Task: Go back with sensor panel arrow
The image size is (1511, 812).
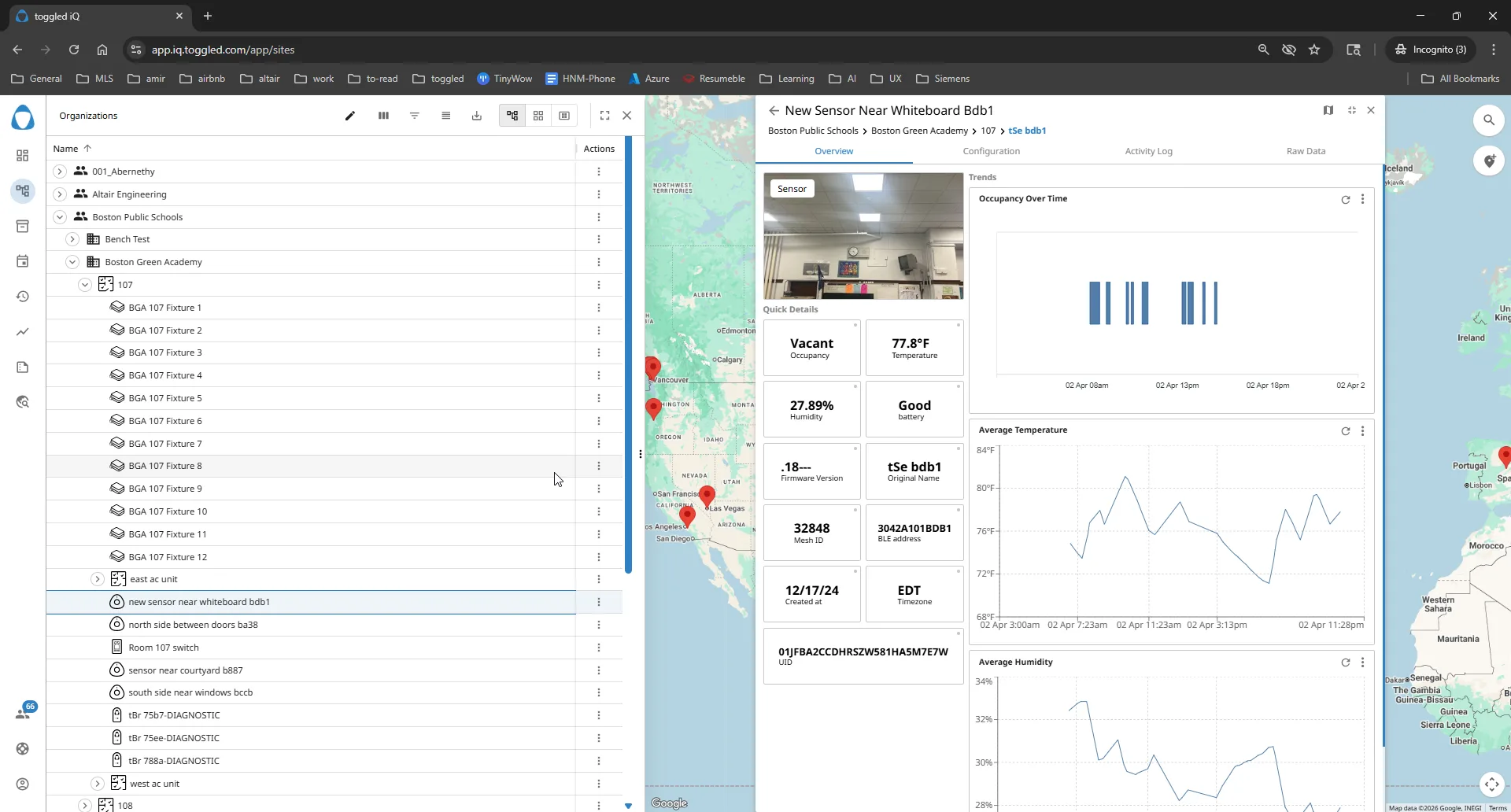Action: (774, 111)
